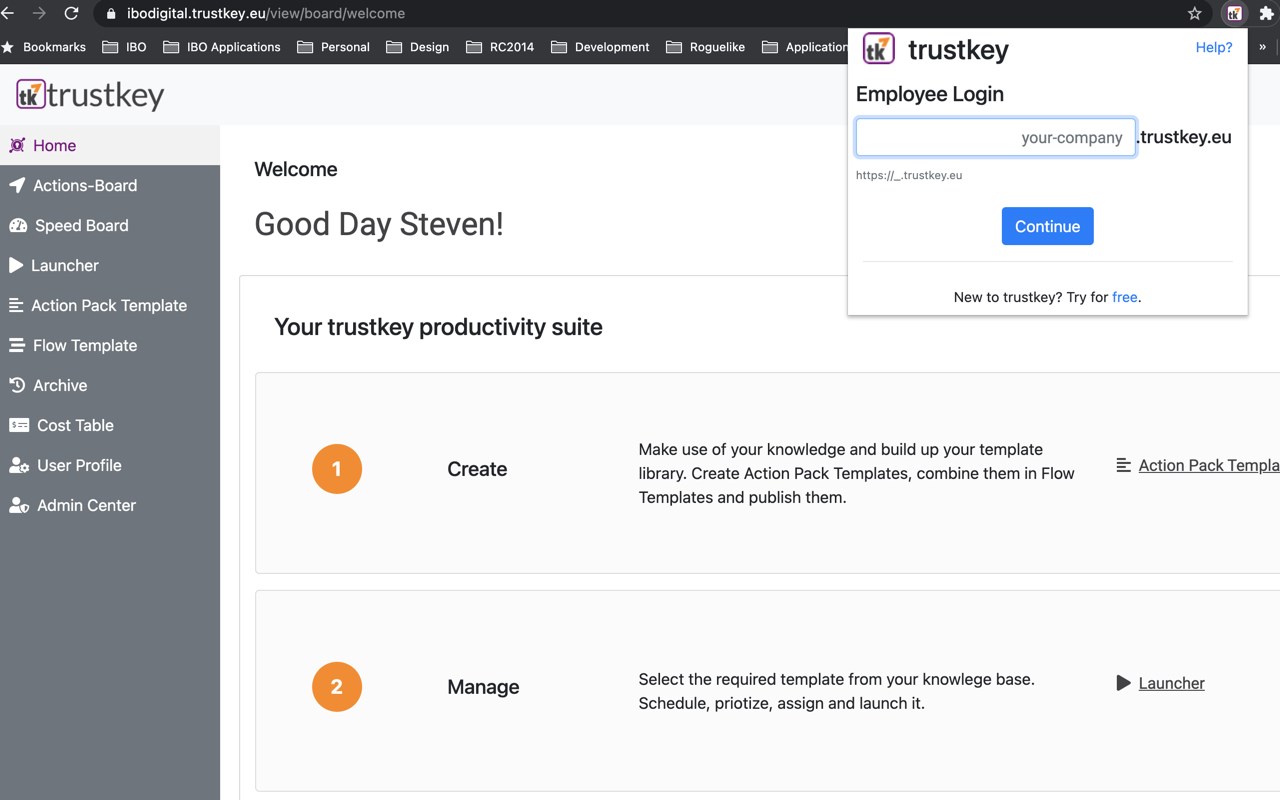Click the trustkey logo in the popup
1280x800 pixels.
(x=879, y=49)
